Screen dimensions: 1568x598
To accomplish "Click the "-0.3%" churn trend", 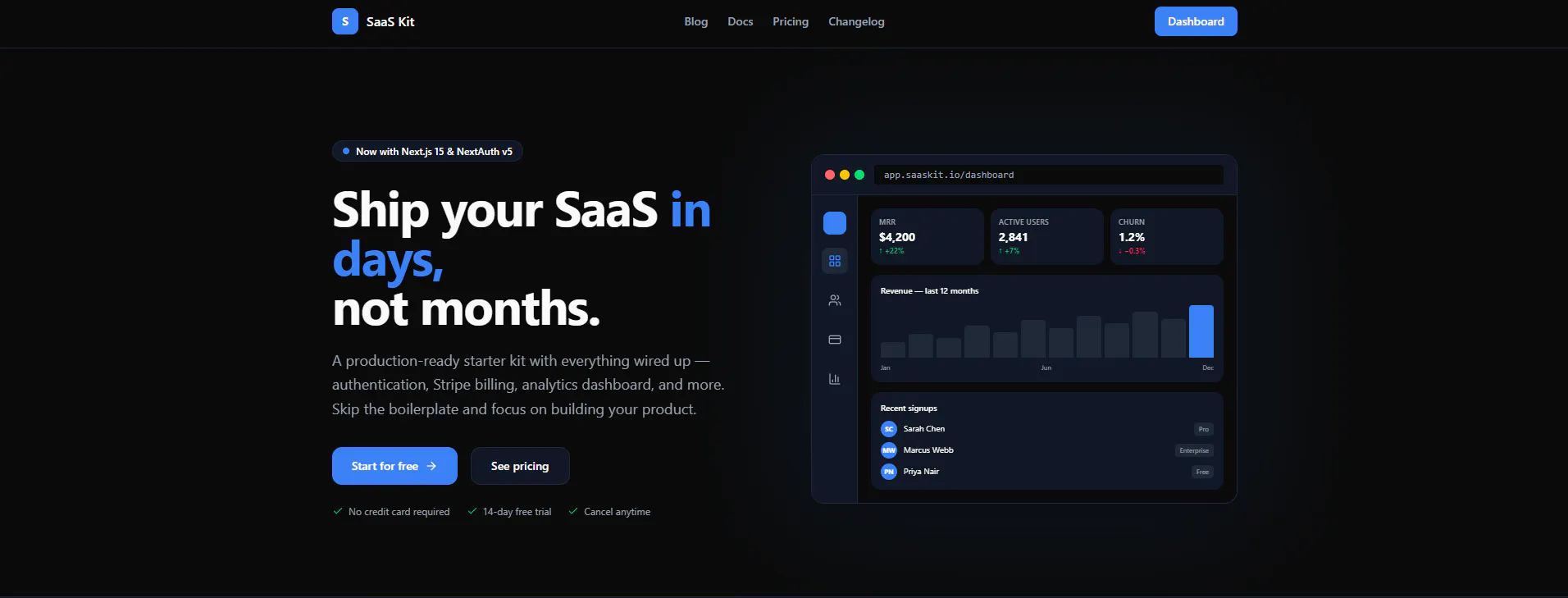I will point(1132,251).
